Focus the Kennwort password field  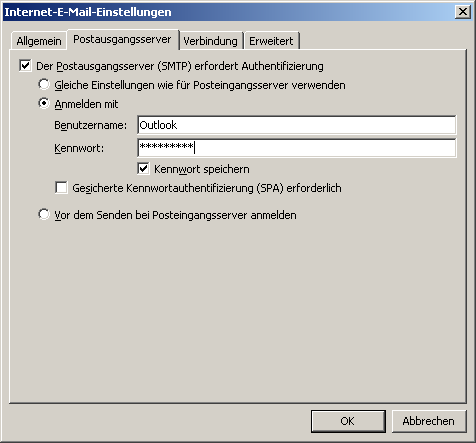pyautogui.click(x=296, y=148)
